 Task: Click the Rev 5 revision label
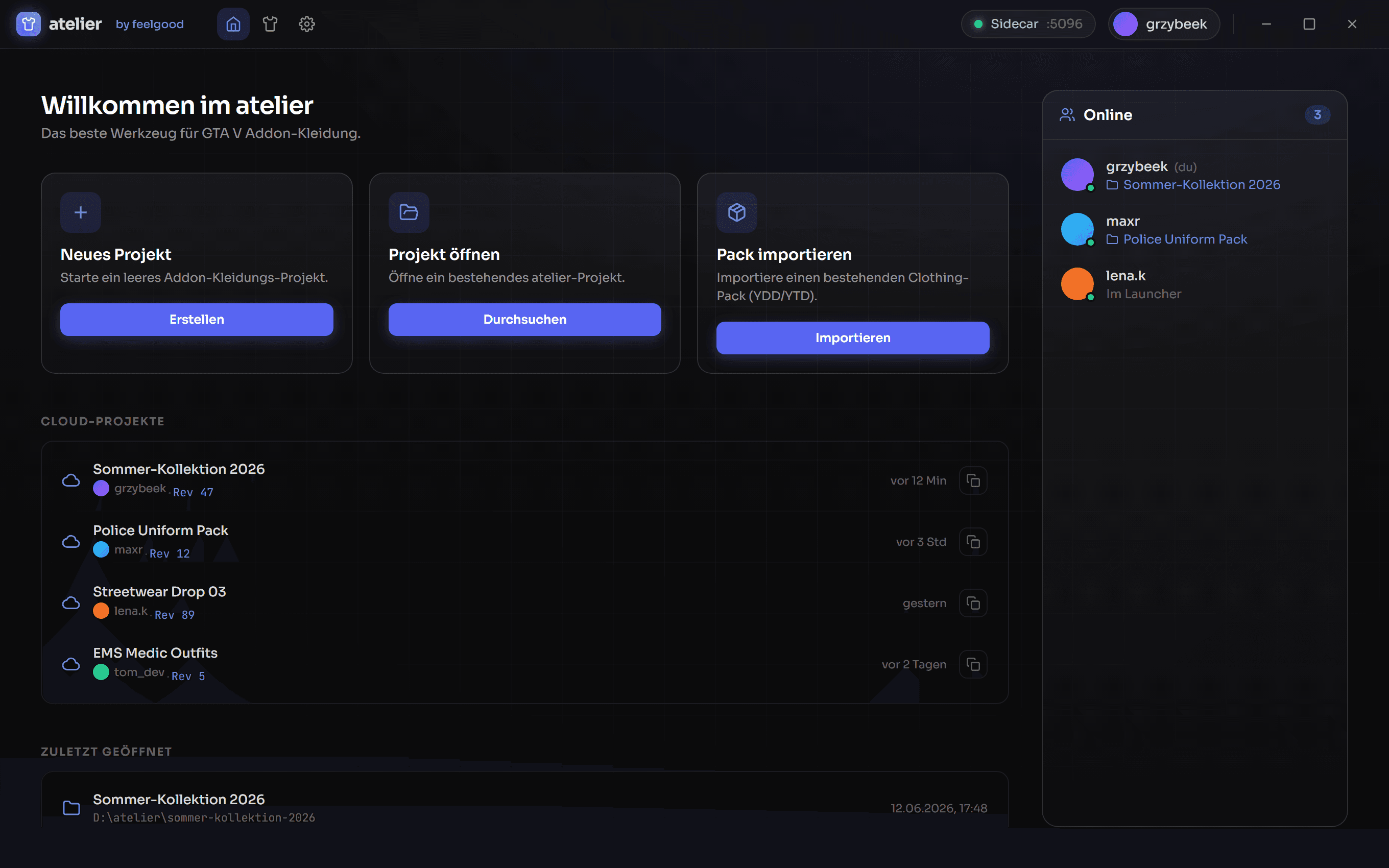pos(188,676)
